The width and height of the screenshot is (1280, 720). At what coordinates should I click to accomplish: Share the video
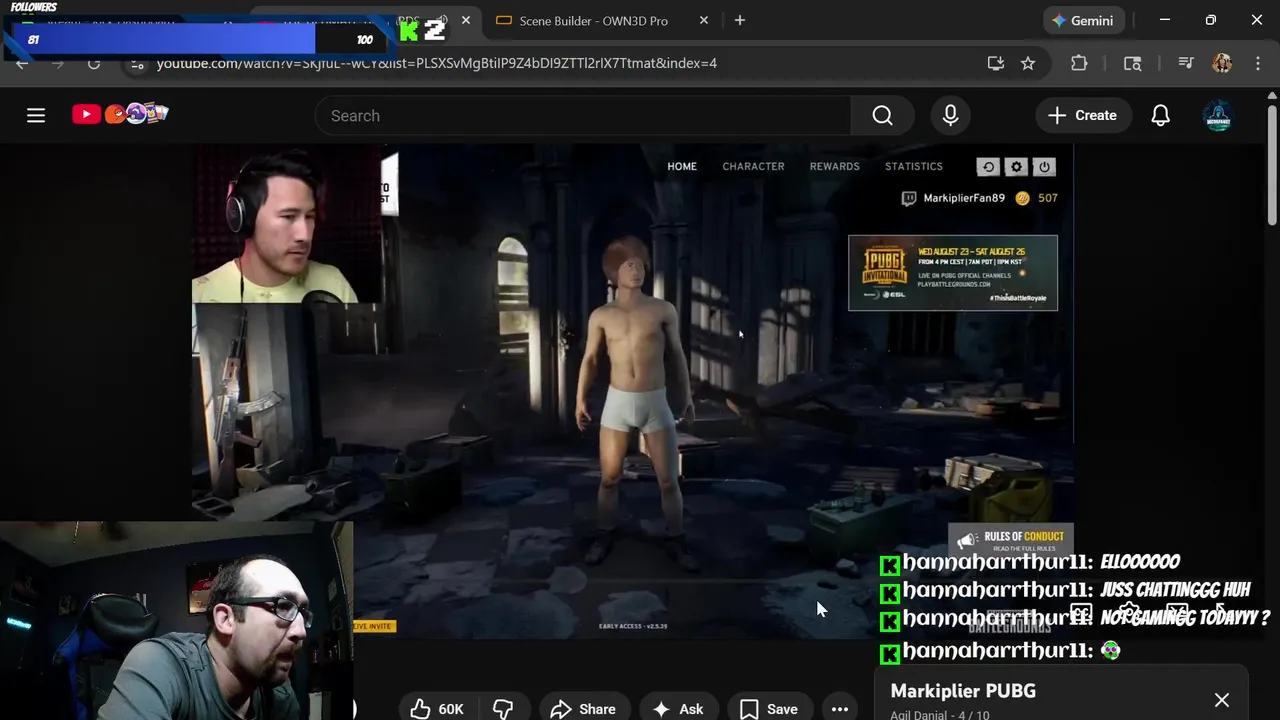583,708
